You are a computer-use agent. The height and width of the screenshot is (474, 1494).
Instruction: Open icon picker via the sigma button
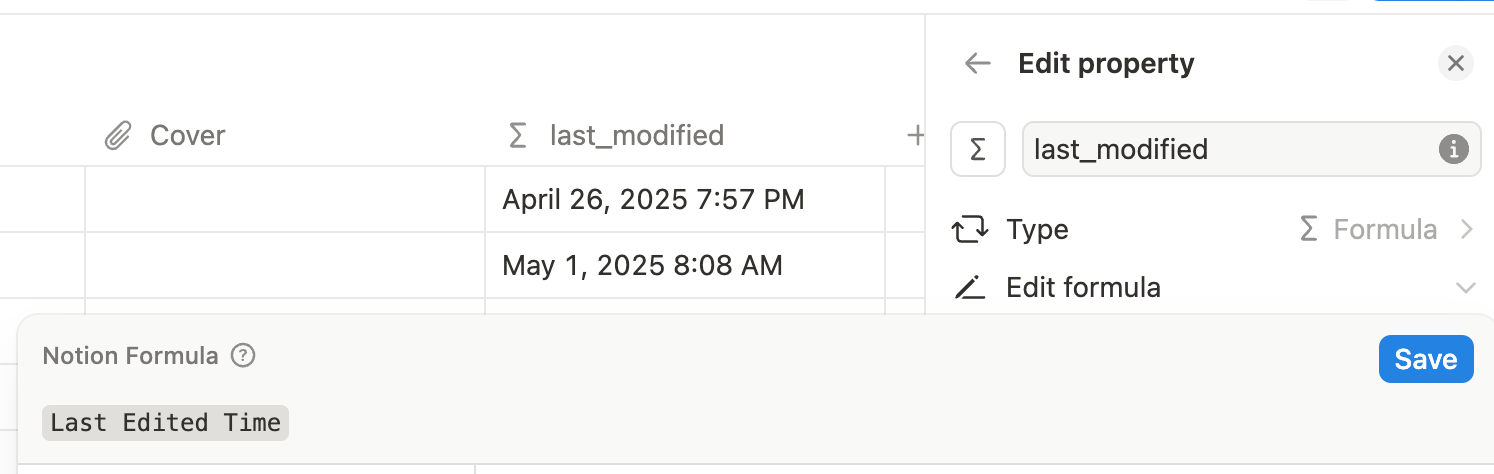(978, 150)
